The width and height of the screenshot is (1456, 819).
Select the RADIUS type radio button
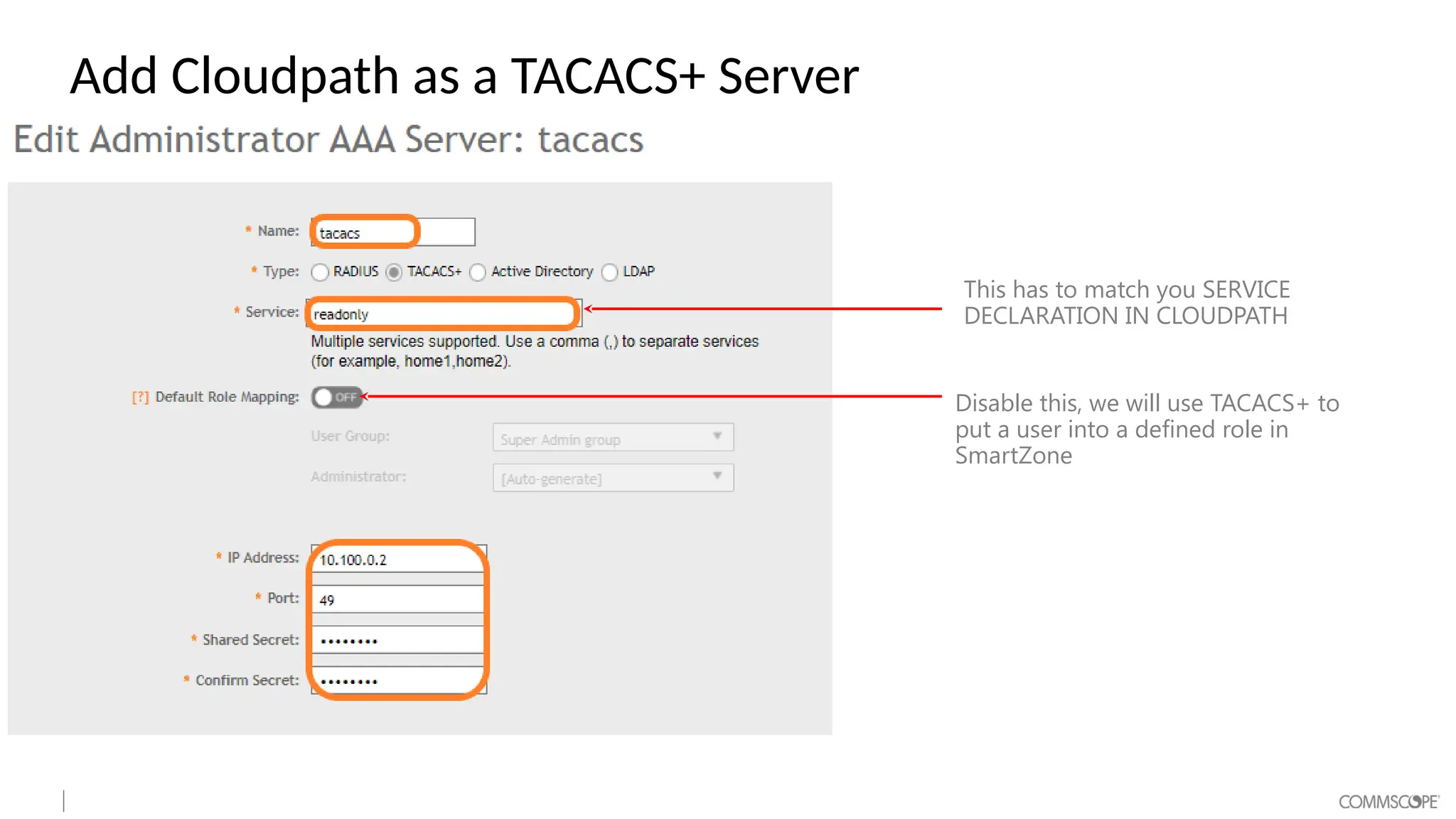point(320,272)
